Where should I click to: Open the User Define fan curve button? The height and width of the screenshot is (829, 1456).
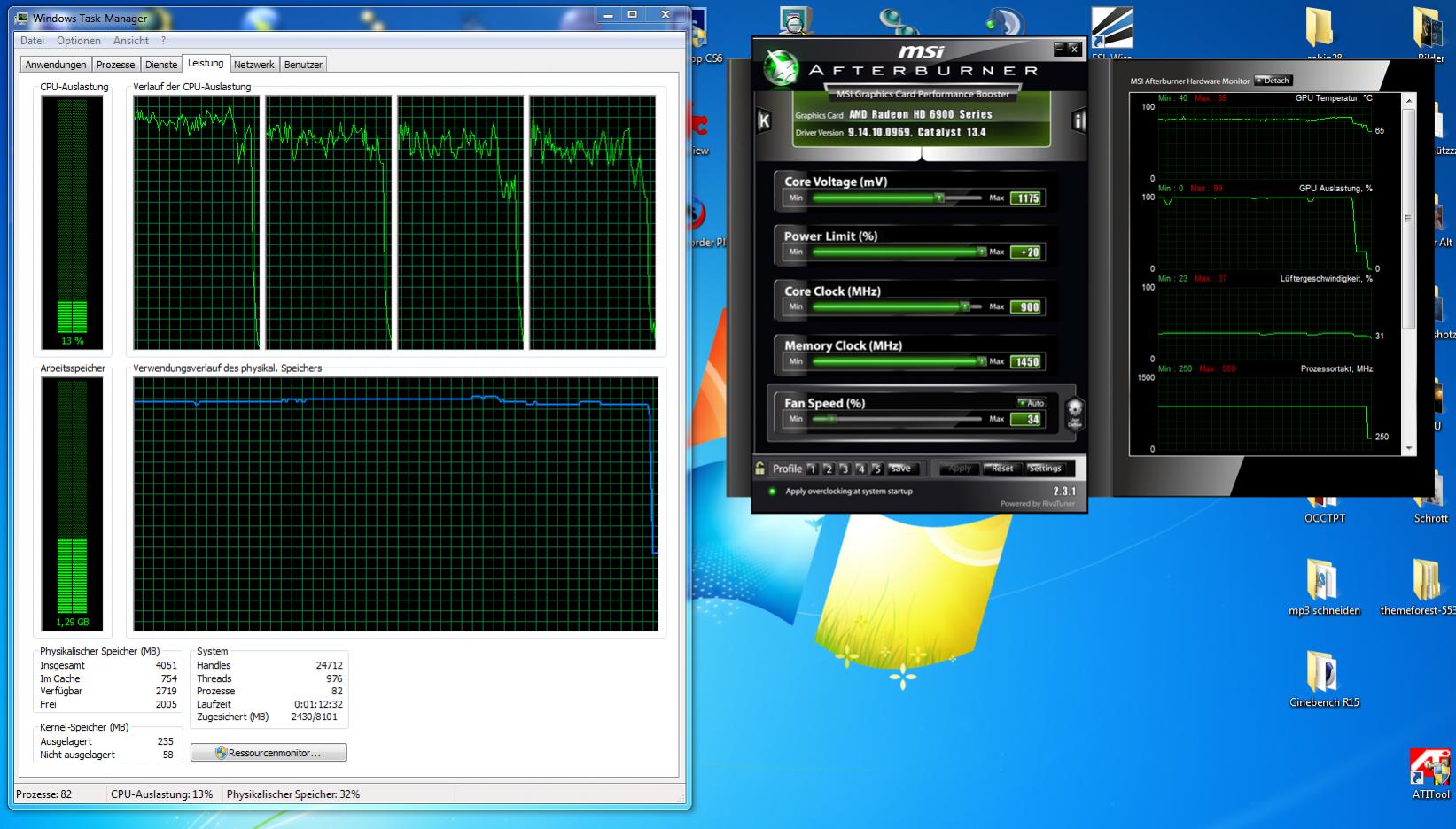click(x=1074, y=413)
